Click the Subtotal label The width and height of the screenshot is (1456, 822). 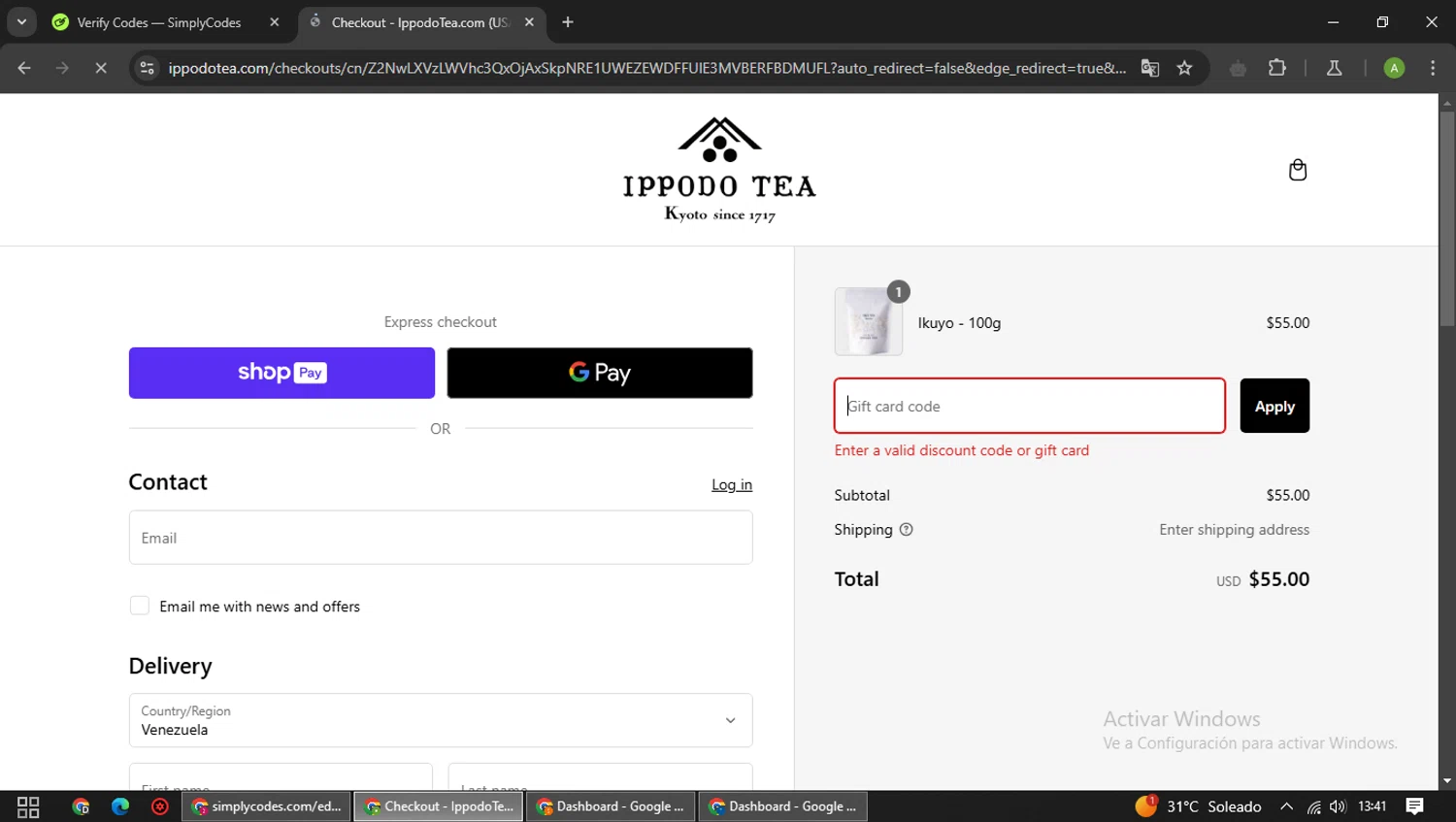click(x=862, y=495)
